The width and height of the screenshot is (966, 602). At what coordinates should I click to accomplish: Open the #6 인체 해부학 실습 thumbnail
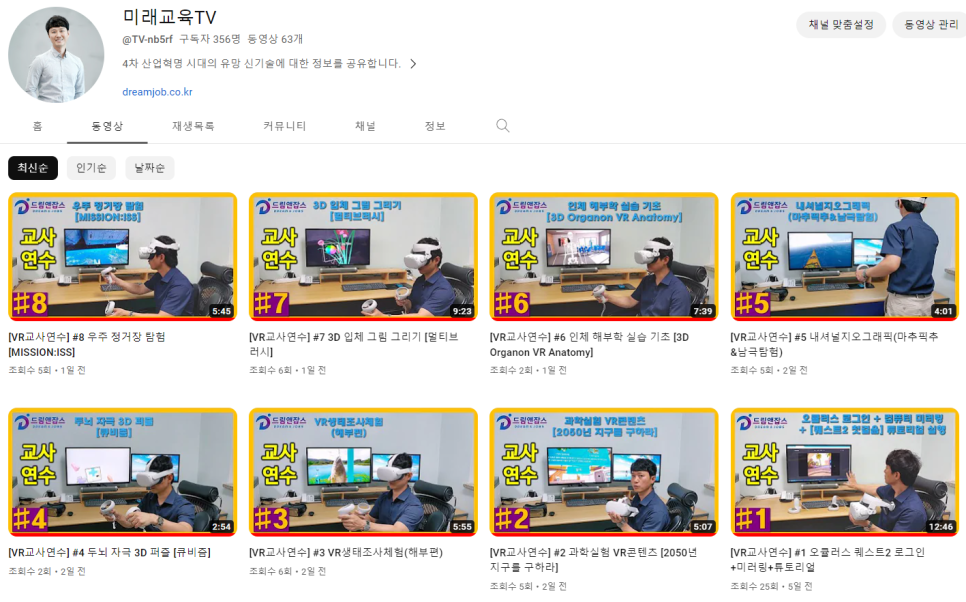(x=604, y=257)
